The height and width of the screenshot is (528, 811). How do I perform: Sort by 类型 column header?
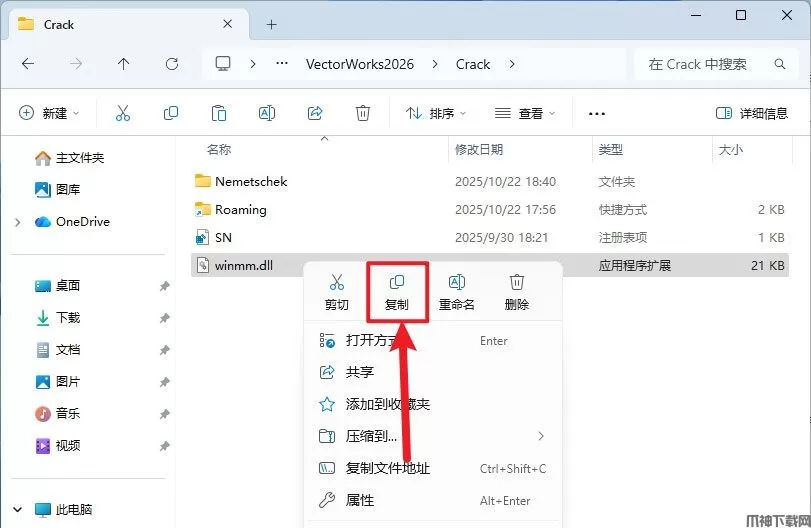coord(611,149)
